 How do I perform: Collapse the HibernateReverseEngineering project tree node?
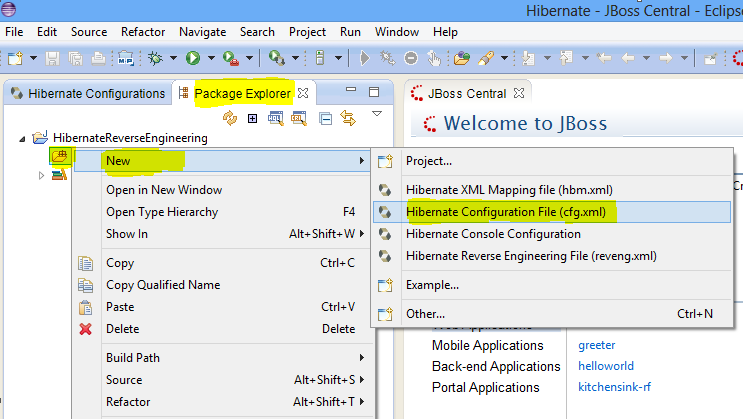click(22, 139)
